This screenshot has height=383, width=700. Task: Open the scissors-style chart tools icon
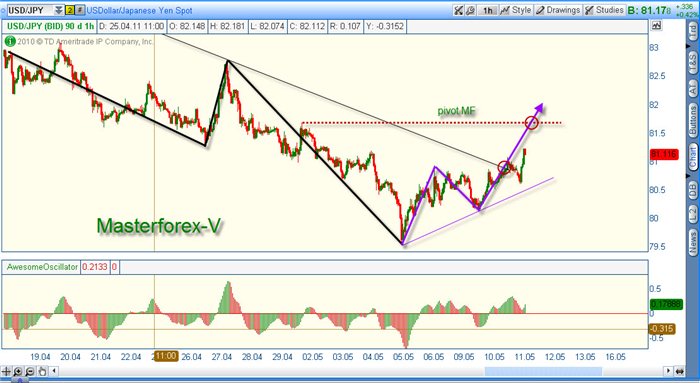(x=458, y=10)
